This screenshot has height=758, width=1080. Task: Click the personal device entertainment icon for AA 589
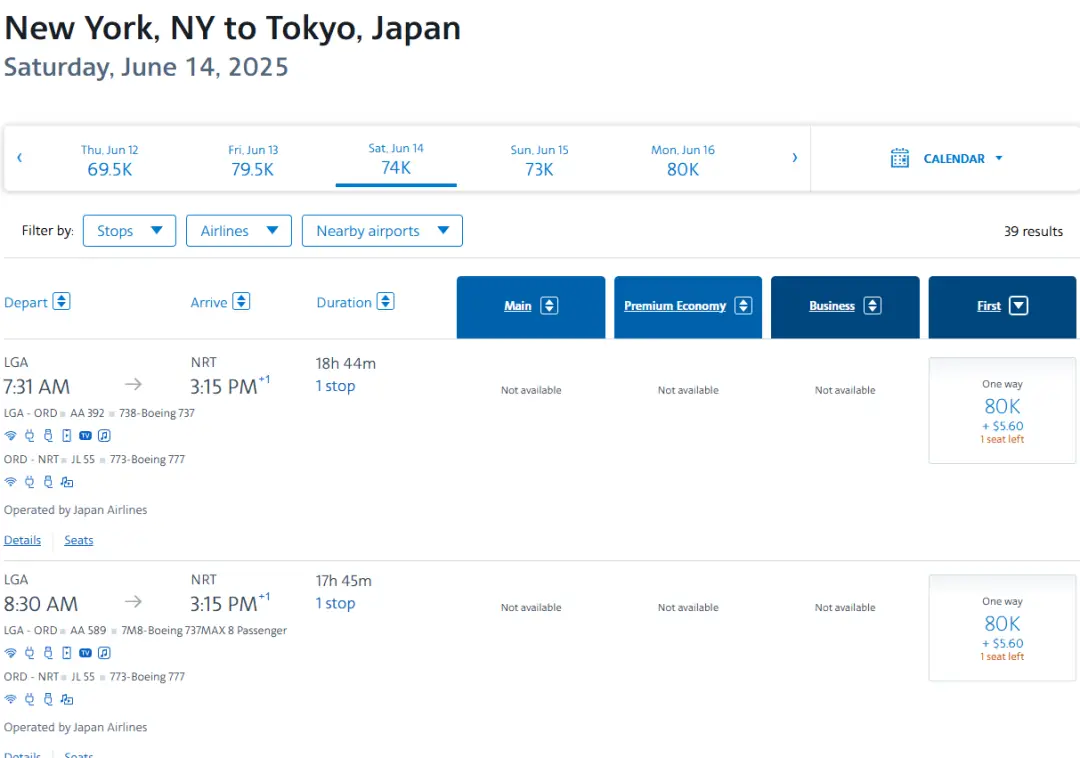(x=67, y=653)
